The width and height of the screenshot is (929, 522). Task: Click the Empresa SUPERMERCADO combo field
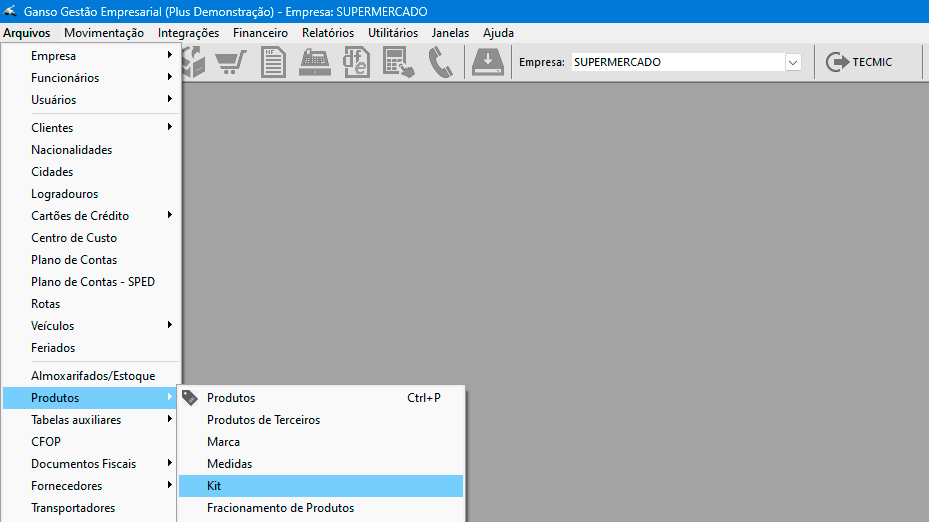click(686, 62)
